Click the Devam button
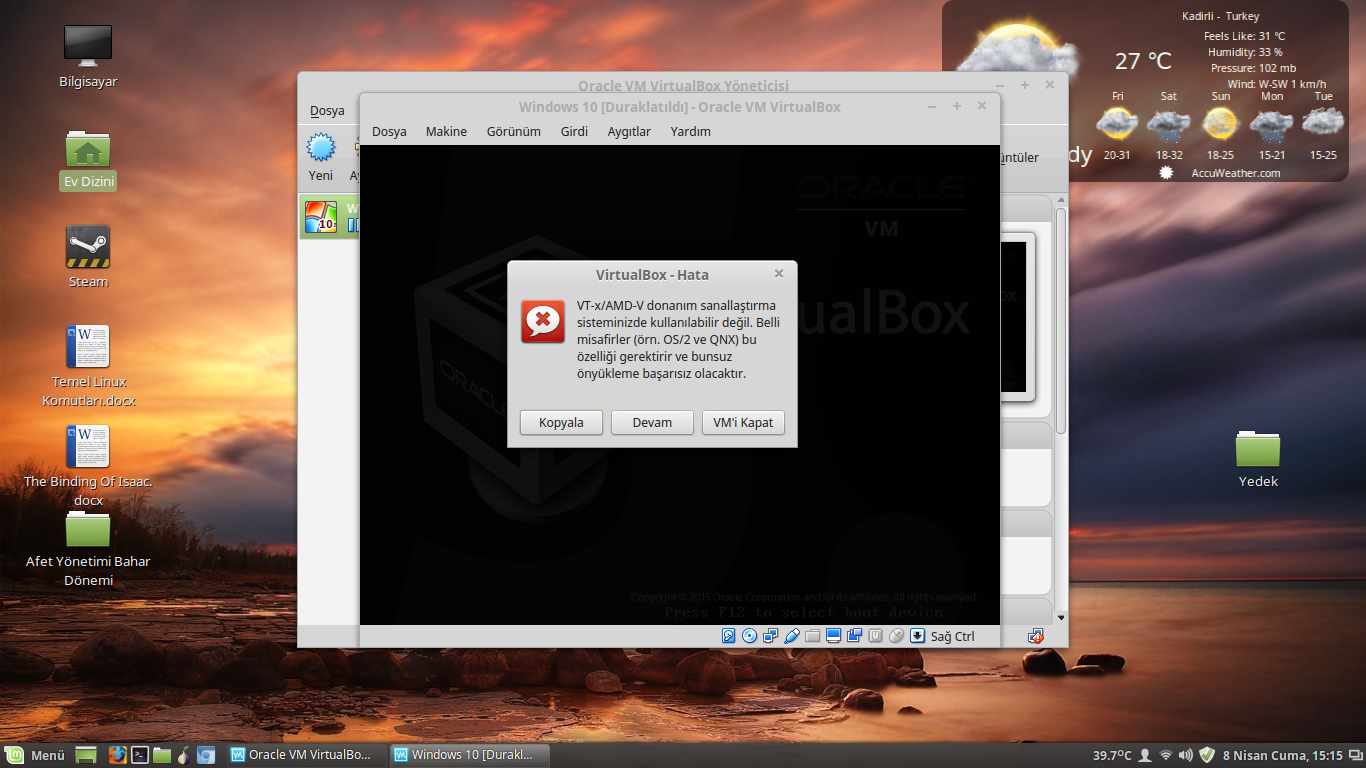The image size is (1366, 768). [x=652, y=422]
